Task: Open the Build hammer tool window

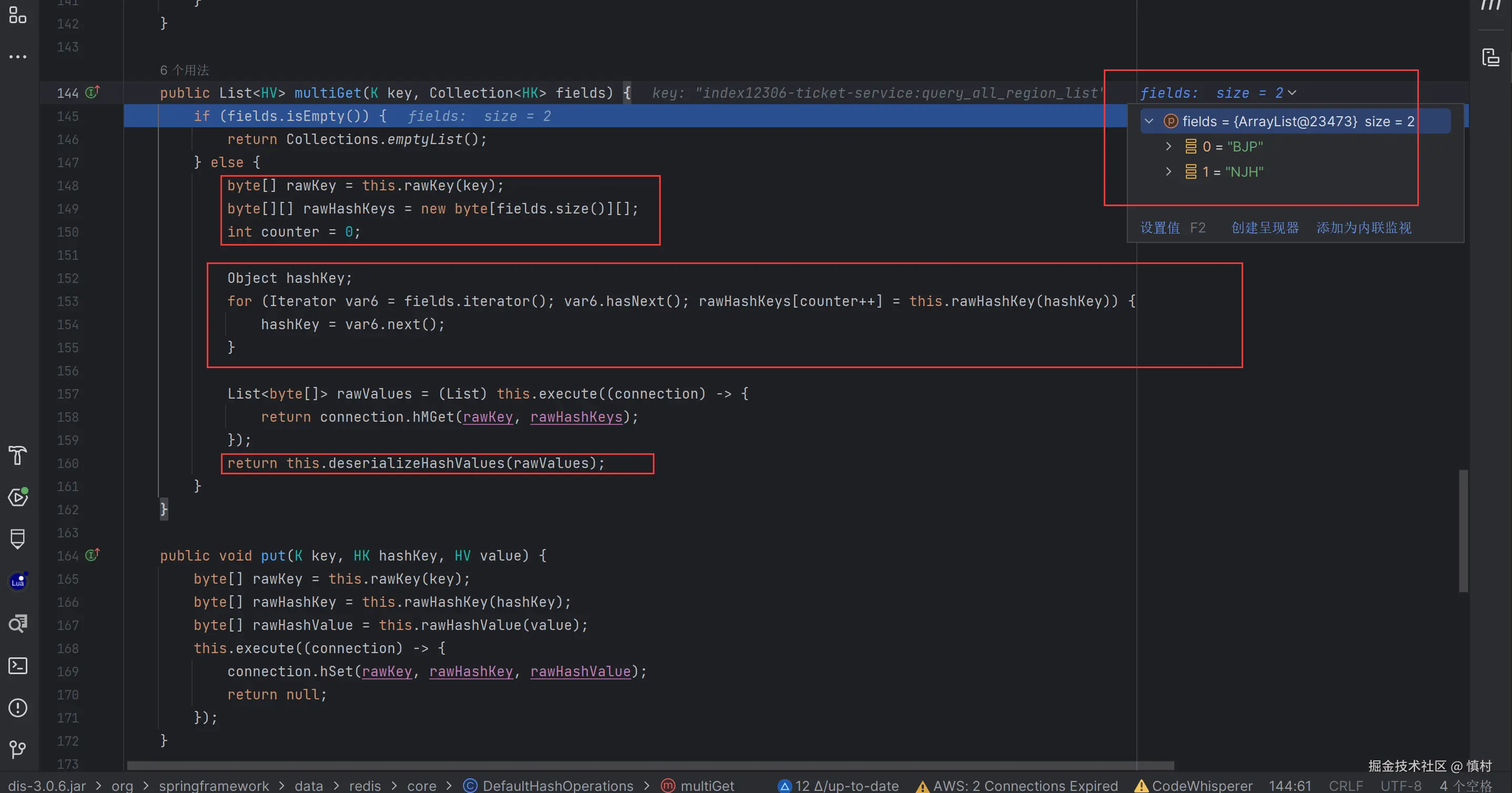Action: coord(17,455)
